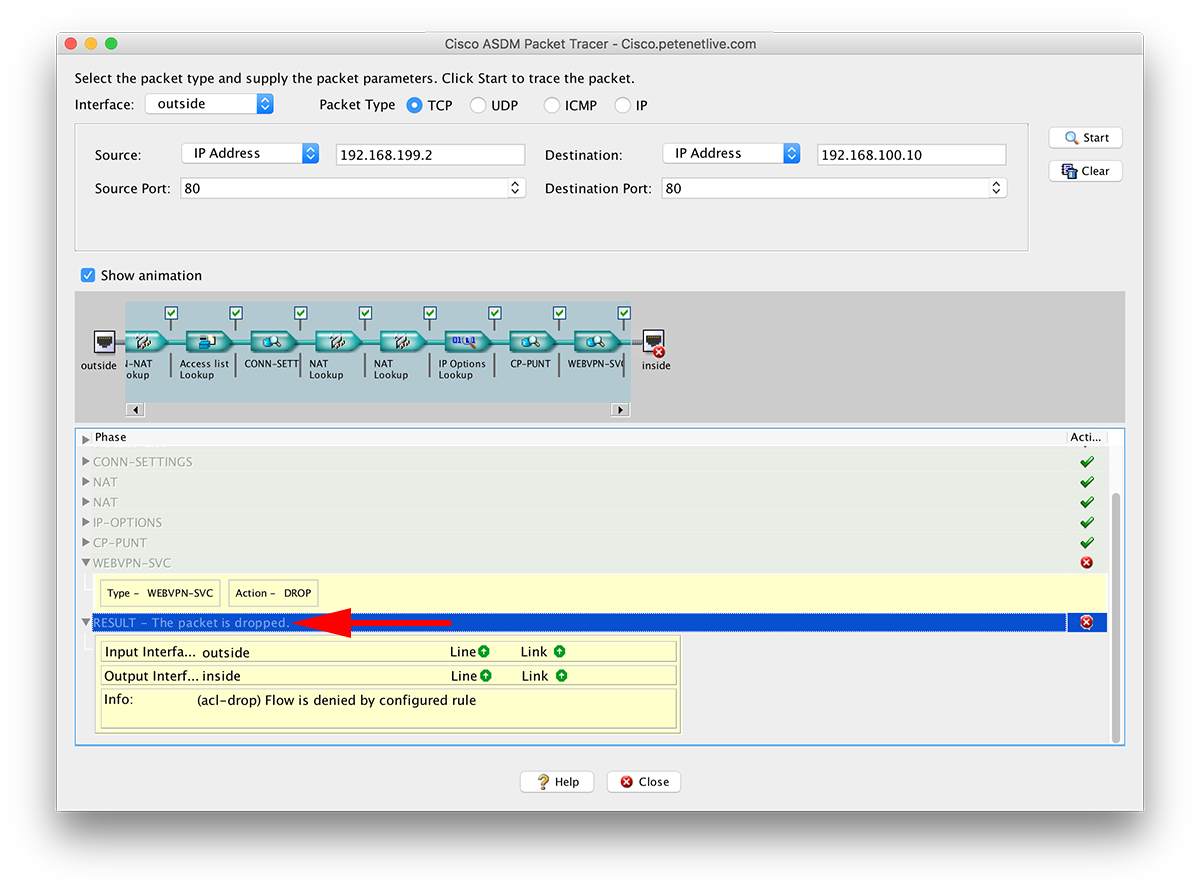Viewport: 1200px width, 892px height.
Task: Click red X icon on Close button
Action: (x=626, y=782)
